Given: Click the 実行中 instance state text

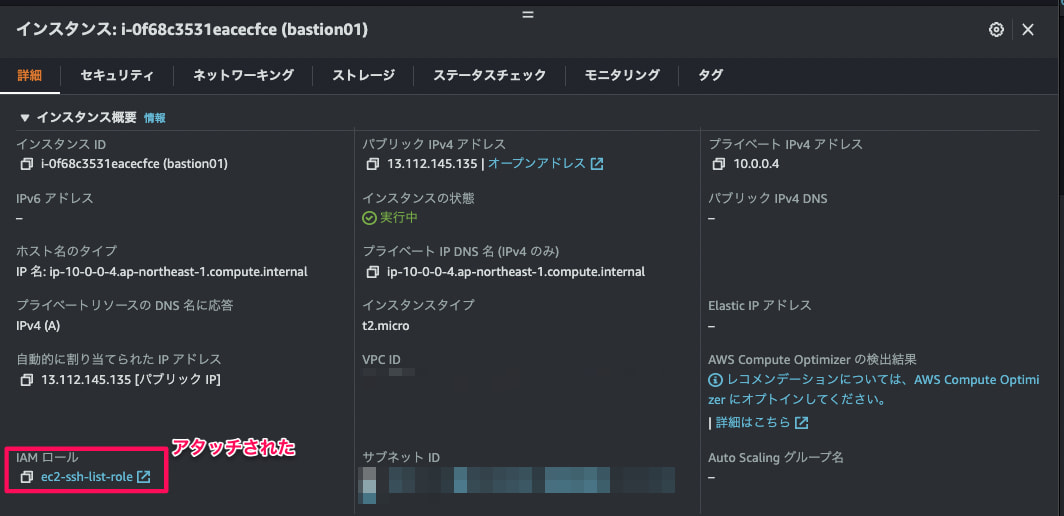Looking at the screenshot, I should 399,218.
